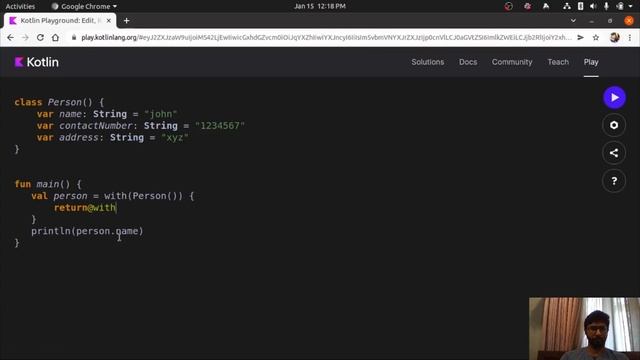Open a new browser tab
This screenshot has width=640, height=360.
click(x=127, y=20)
